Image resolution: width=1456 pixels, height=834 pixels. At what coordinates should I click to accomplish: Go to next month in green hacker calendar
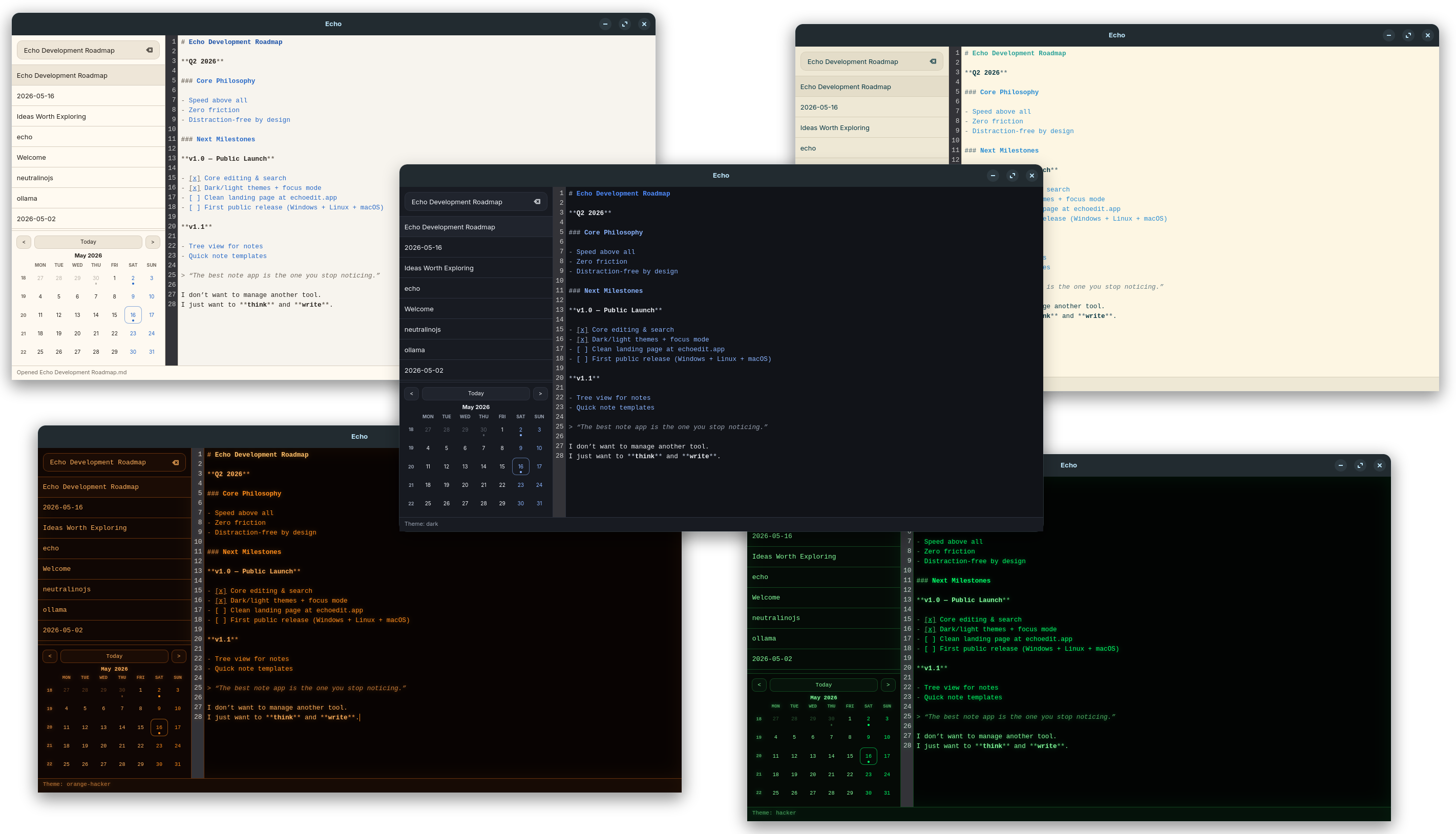pos(888,685)
